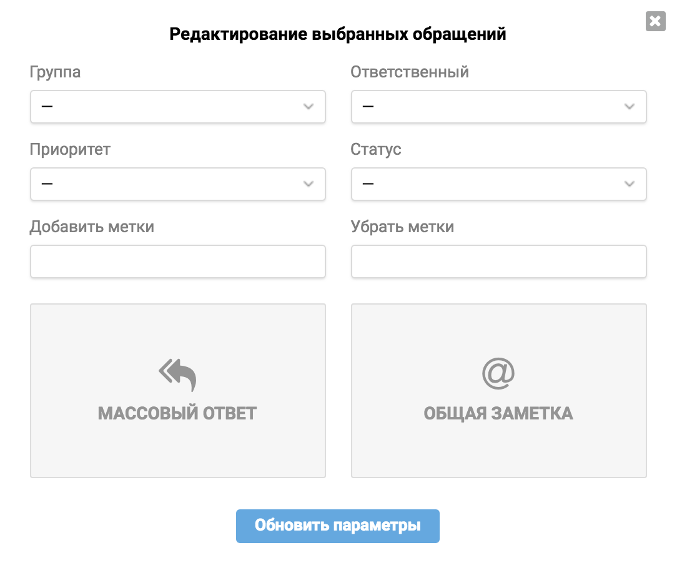Click the @ icon for shared note
677x573 pixels.
[x=498, y=374]
